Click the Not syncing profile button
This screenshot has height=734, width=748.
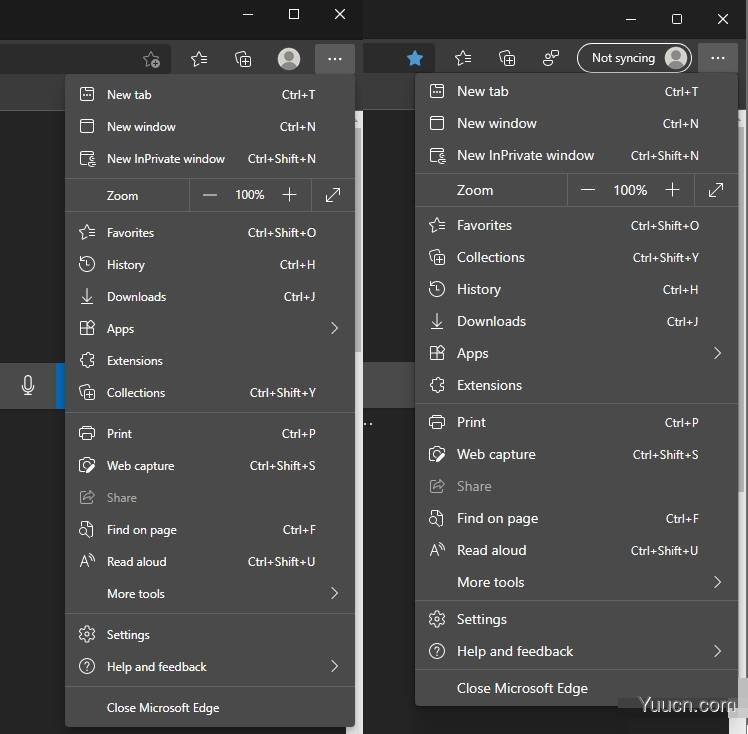coord(634,58)
